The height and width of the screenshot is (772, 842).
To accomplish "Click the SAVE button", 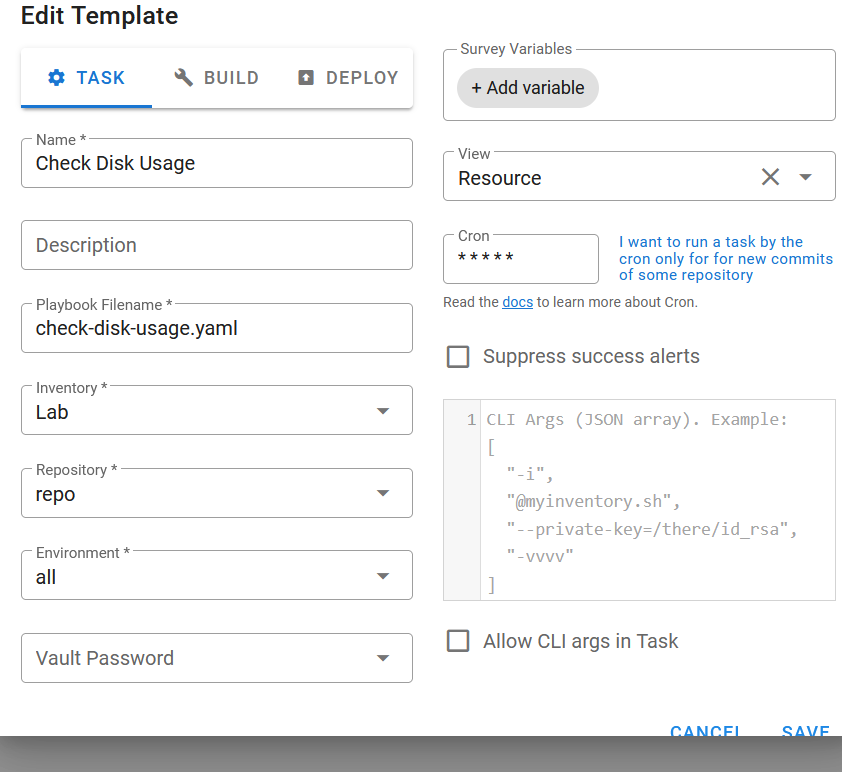I will 805,730.
